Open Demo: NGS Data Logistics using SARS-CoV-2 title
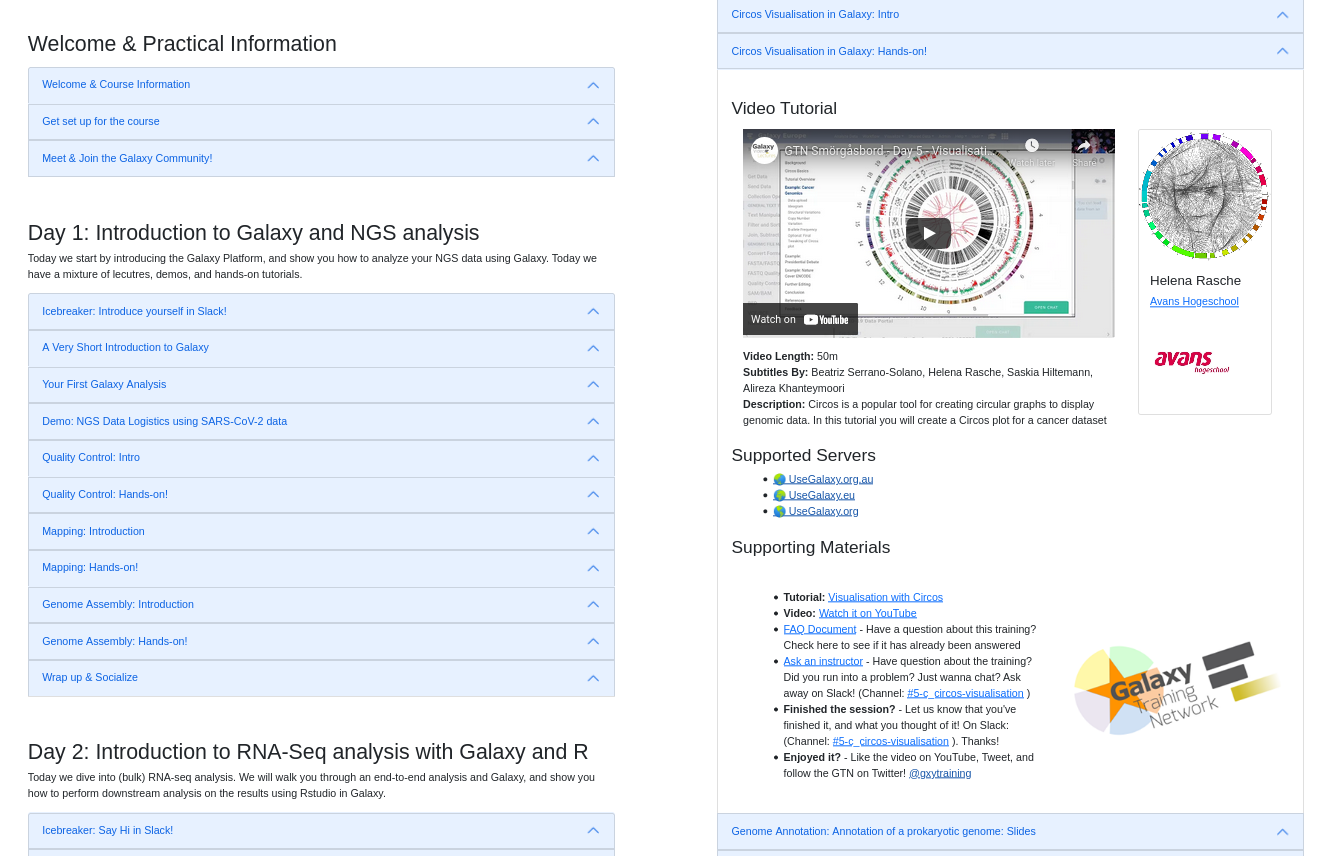The width and height of the screenshot is (1317, 856). click(164, 421)
